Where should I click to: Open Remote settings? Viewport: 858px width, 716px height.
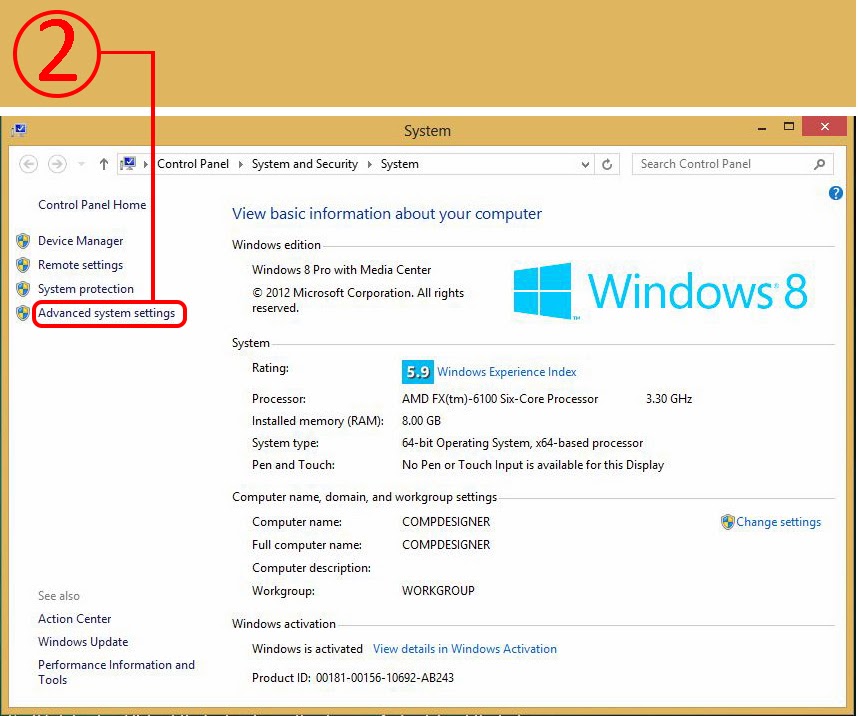point(80,265)
